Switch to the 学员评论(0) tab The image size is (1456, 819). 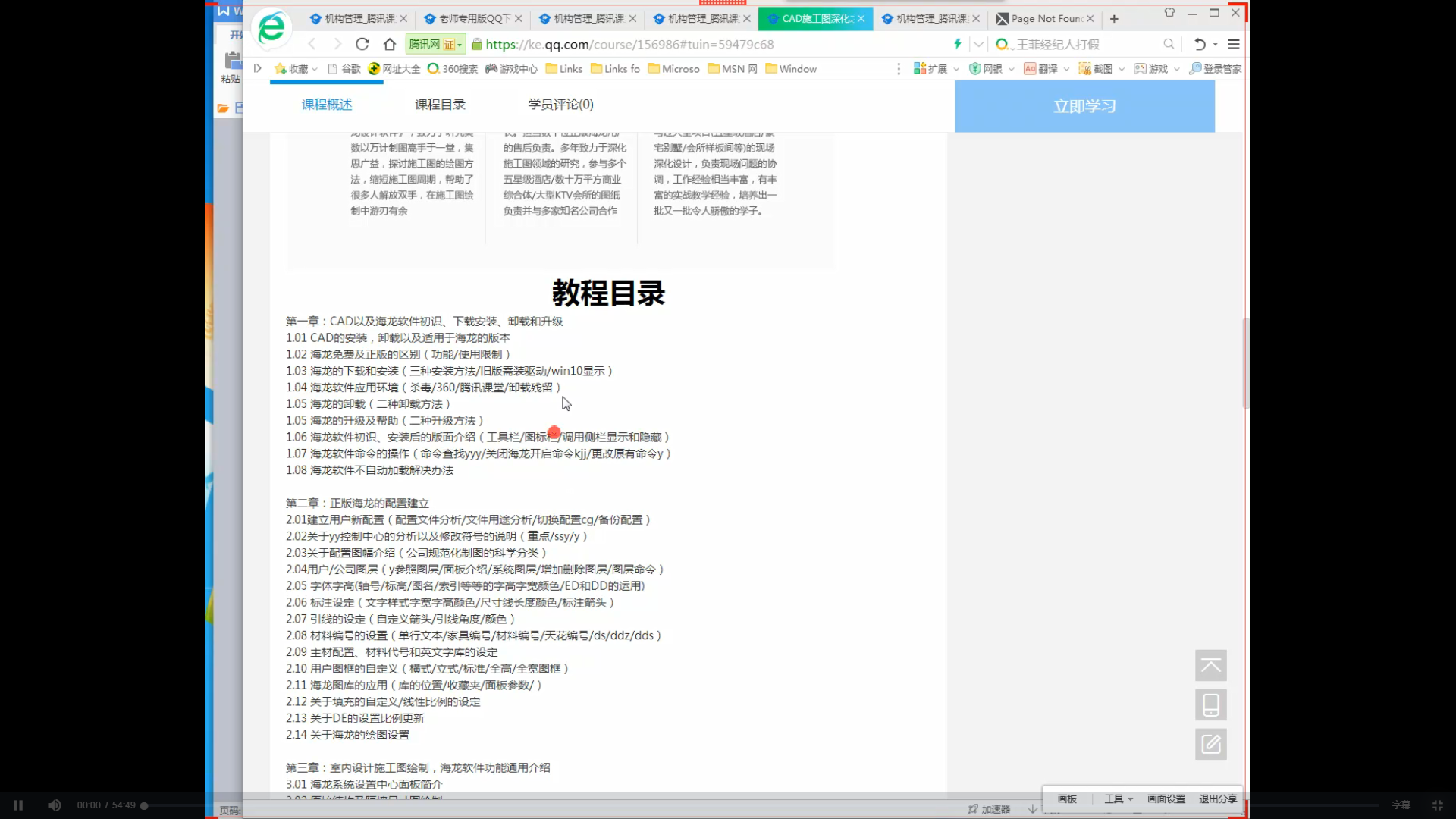[561, 105]
